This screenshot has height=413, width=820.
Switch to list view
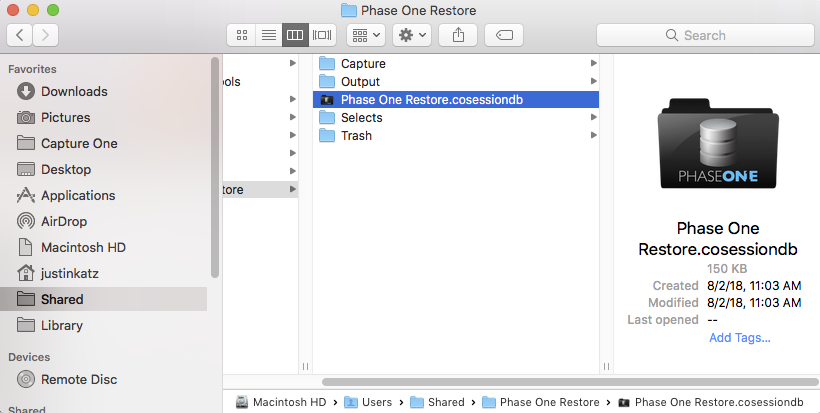(269, 35)
